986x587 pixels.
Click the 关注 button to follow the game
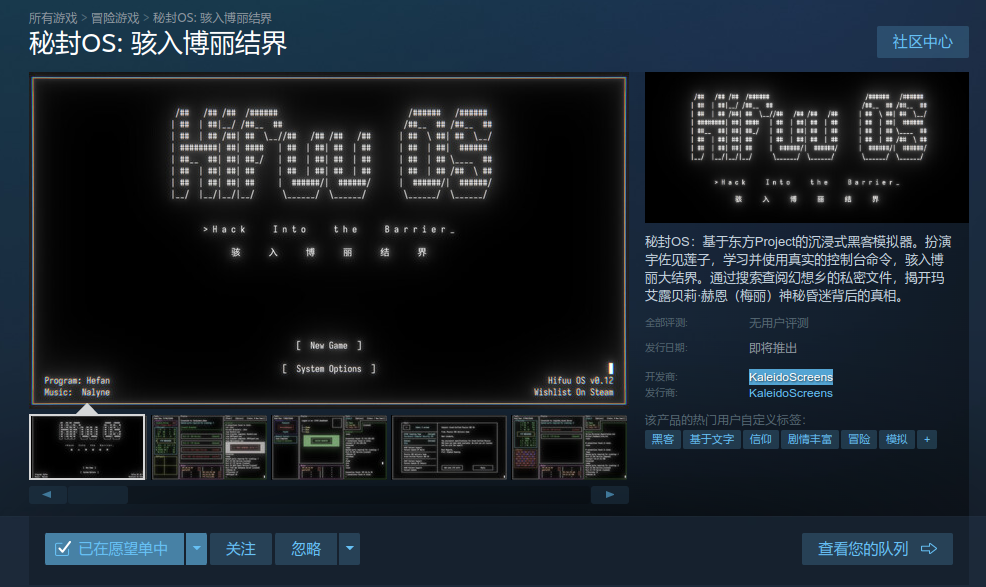240,549
